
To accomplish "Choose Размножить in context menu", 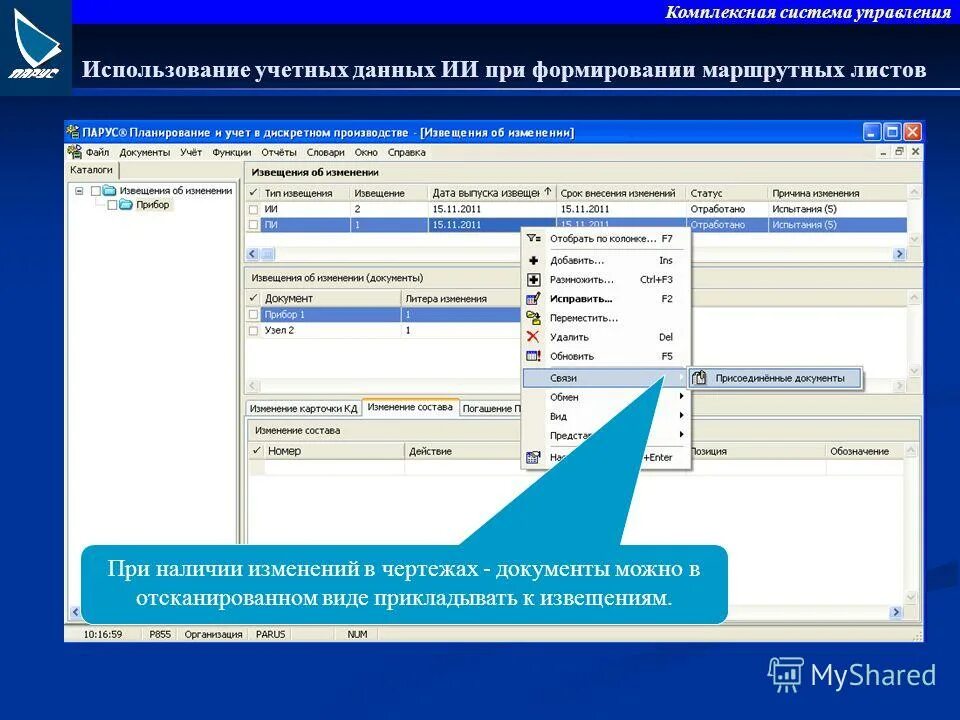I will coord(606,279).
